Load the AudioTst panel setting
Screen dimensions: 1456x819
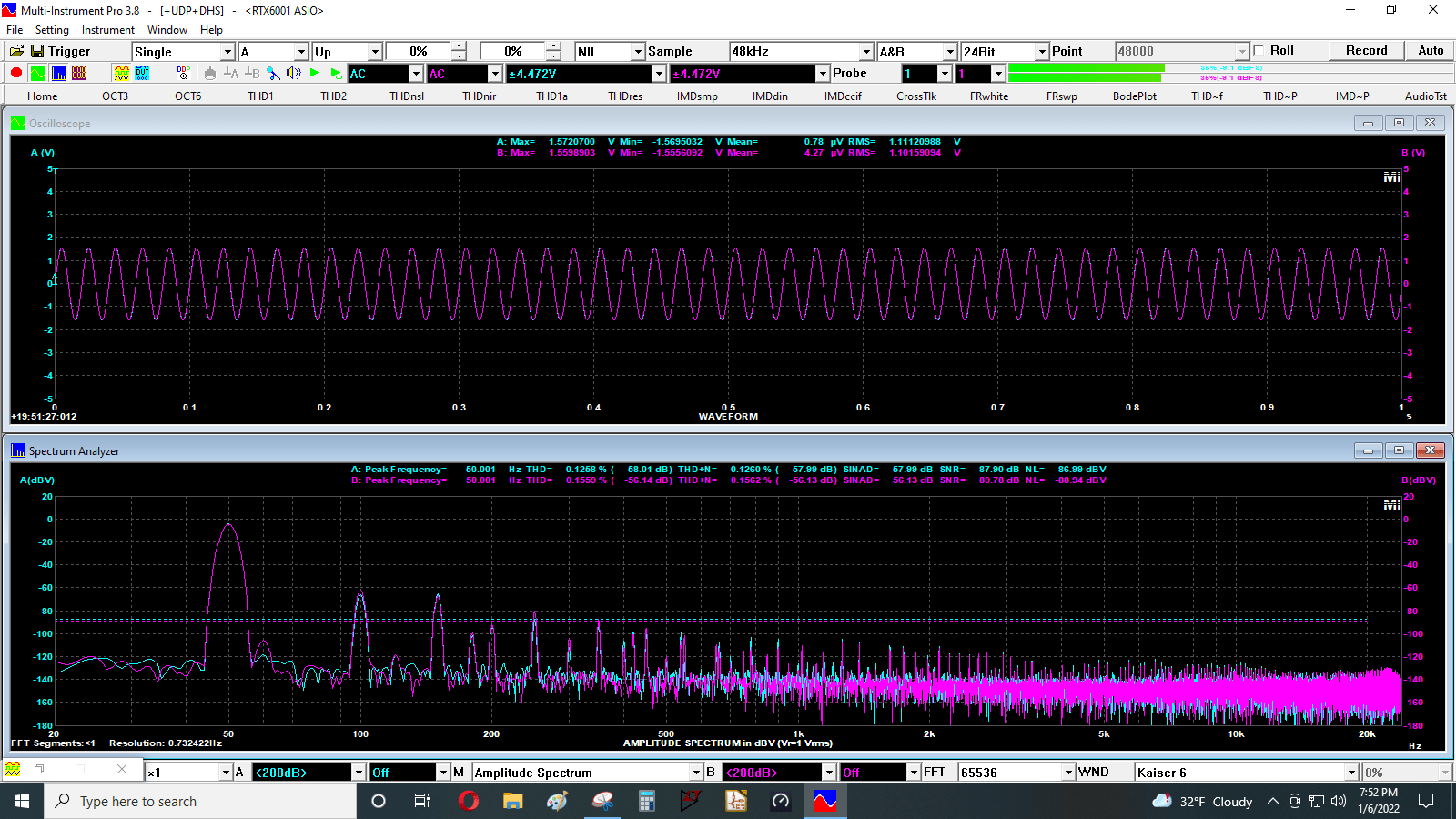click(1425, 96)
